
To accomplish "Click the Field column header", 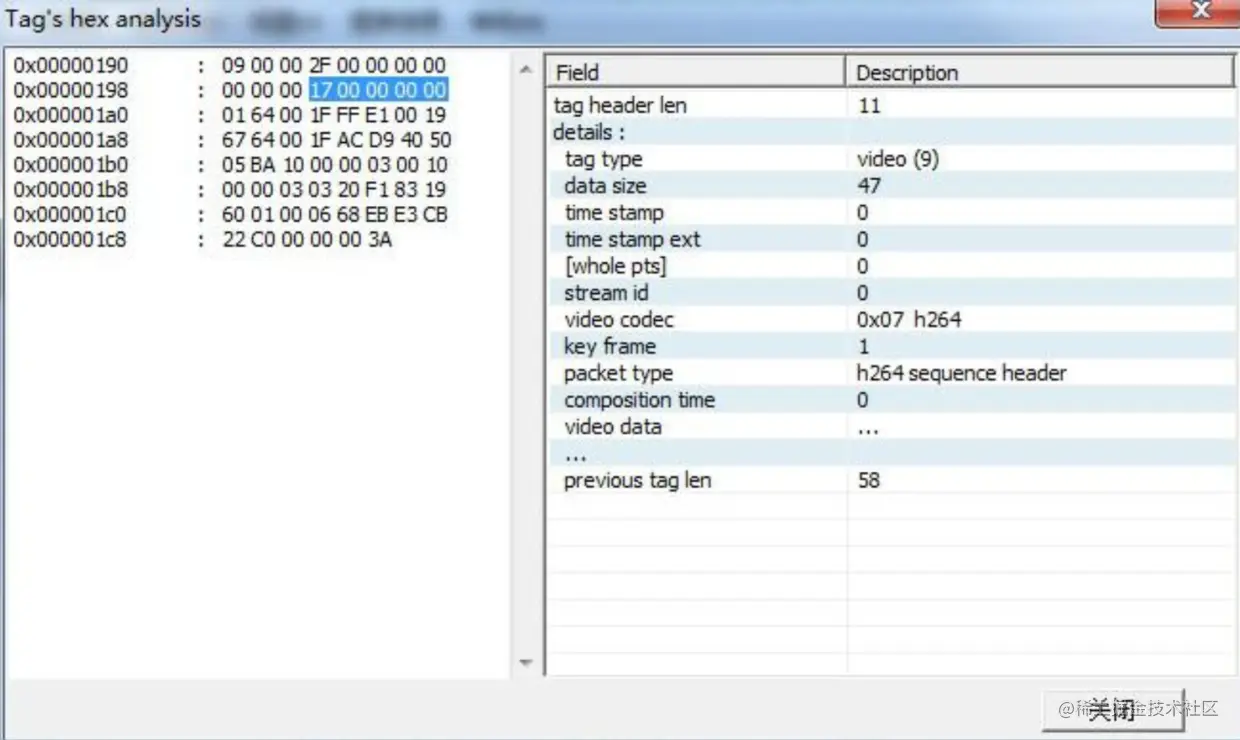I will [696, 72].
